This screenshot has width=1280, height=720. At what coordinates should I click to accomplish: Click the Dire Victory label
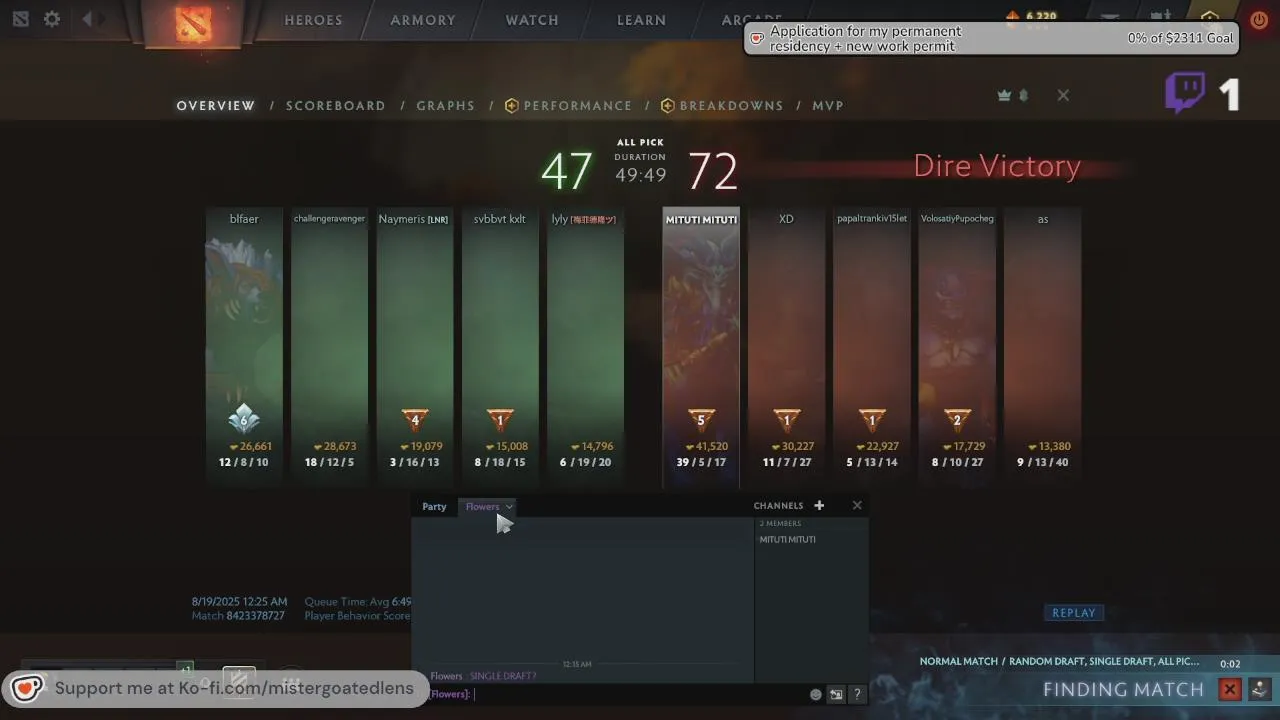(x=997, y=166)
